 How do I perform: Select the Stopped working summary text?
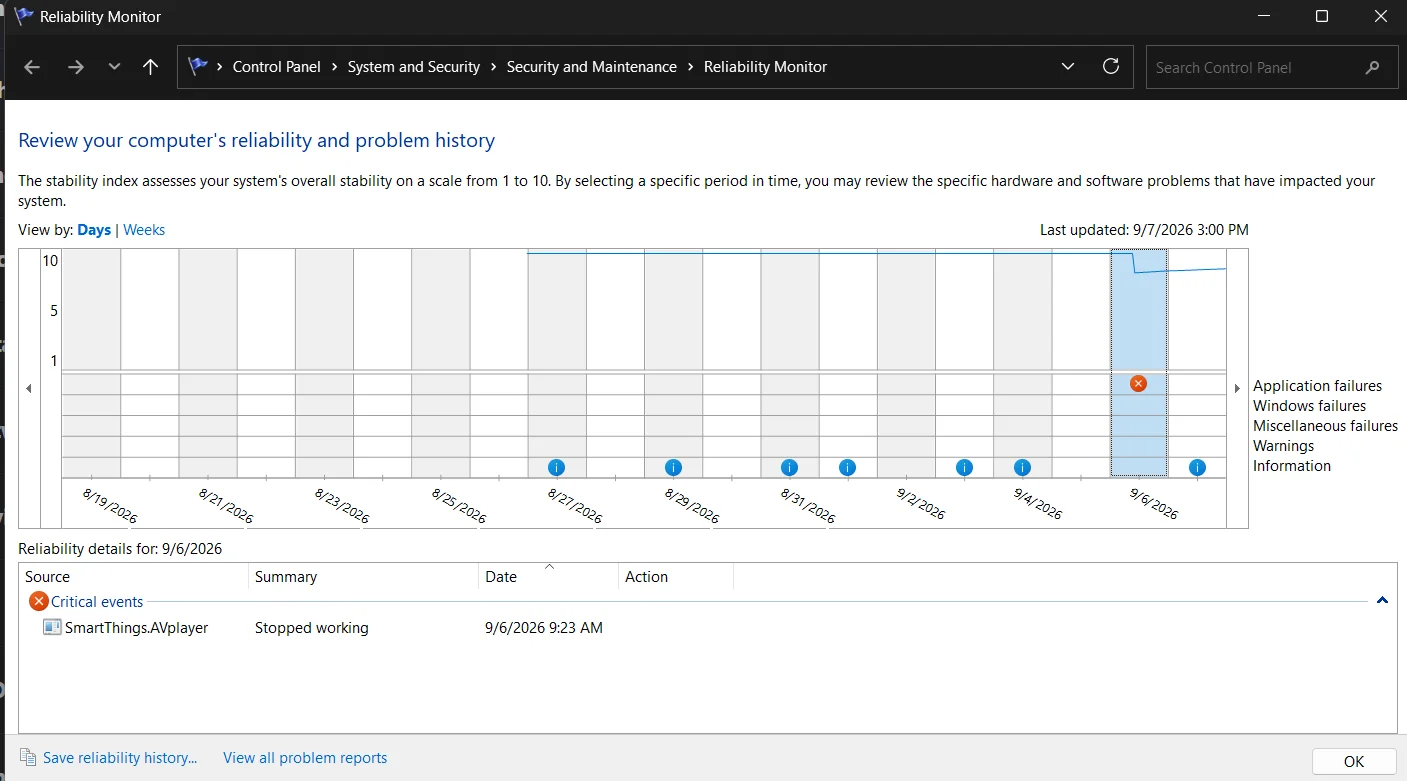point(312,628)
